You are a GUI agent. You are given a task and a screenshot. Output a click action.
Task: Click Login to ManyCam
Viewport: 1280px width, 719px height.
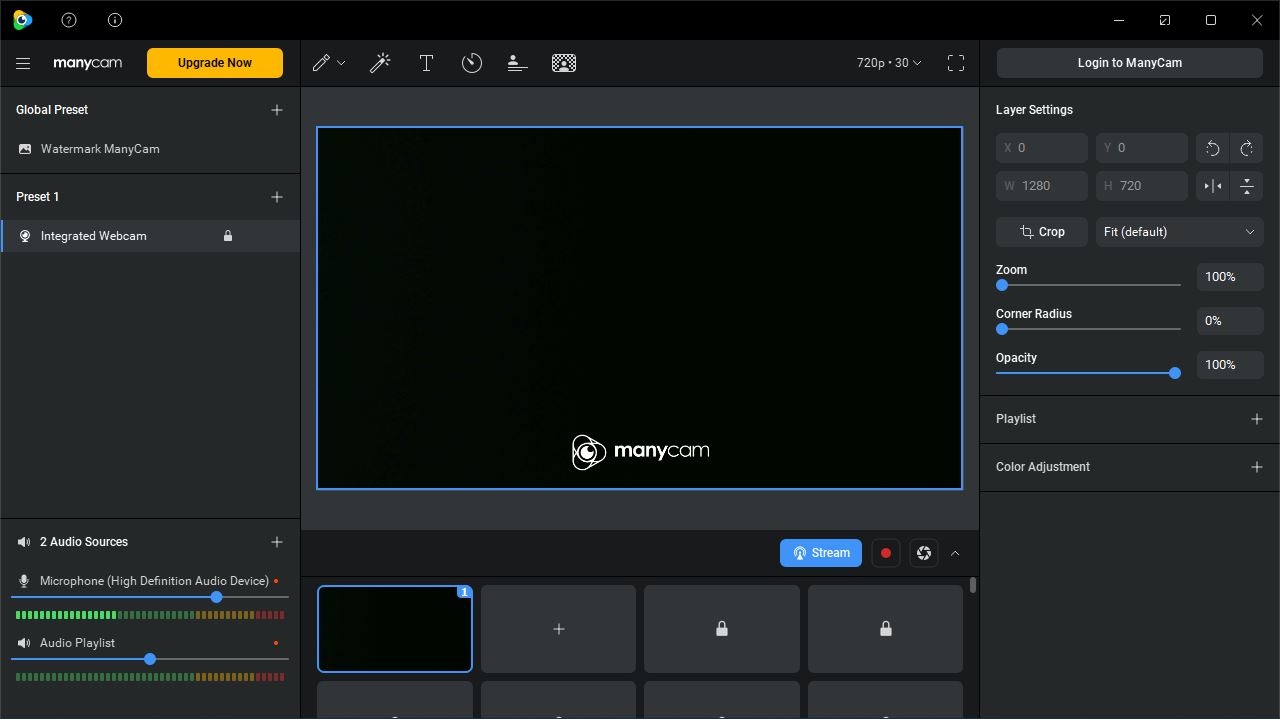point(1130,63)
